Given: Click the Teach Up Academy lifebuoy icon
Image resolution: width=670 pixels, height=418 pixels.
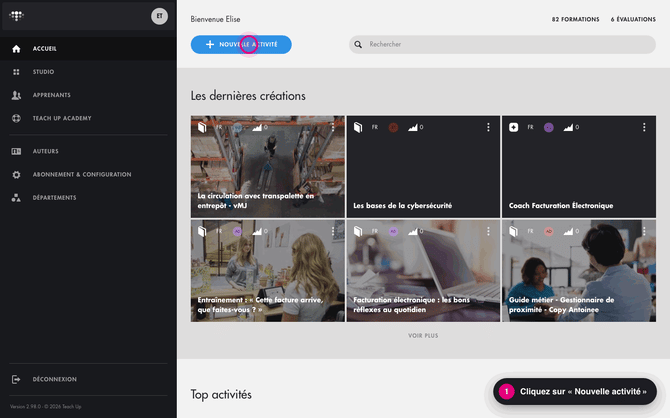Looking at the screenshot, I should (x=16, y=118).
